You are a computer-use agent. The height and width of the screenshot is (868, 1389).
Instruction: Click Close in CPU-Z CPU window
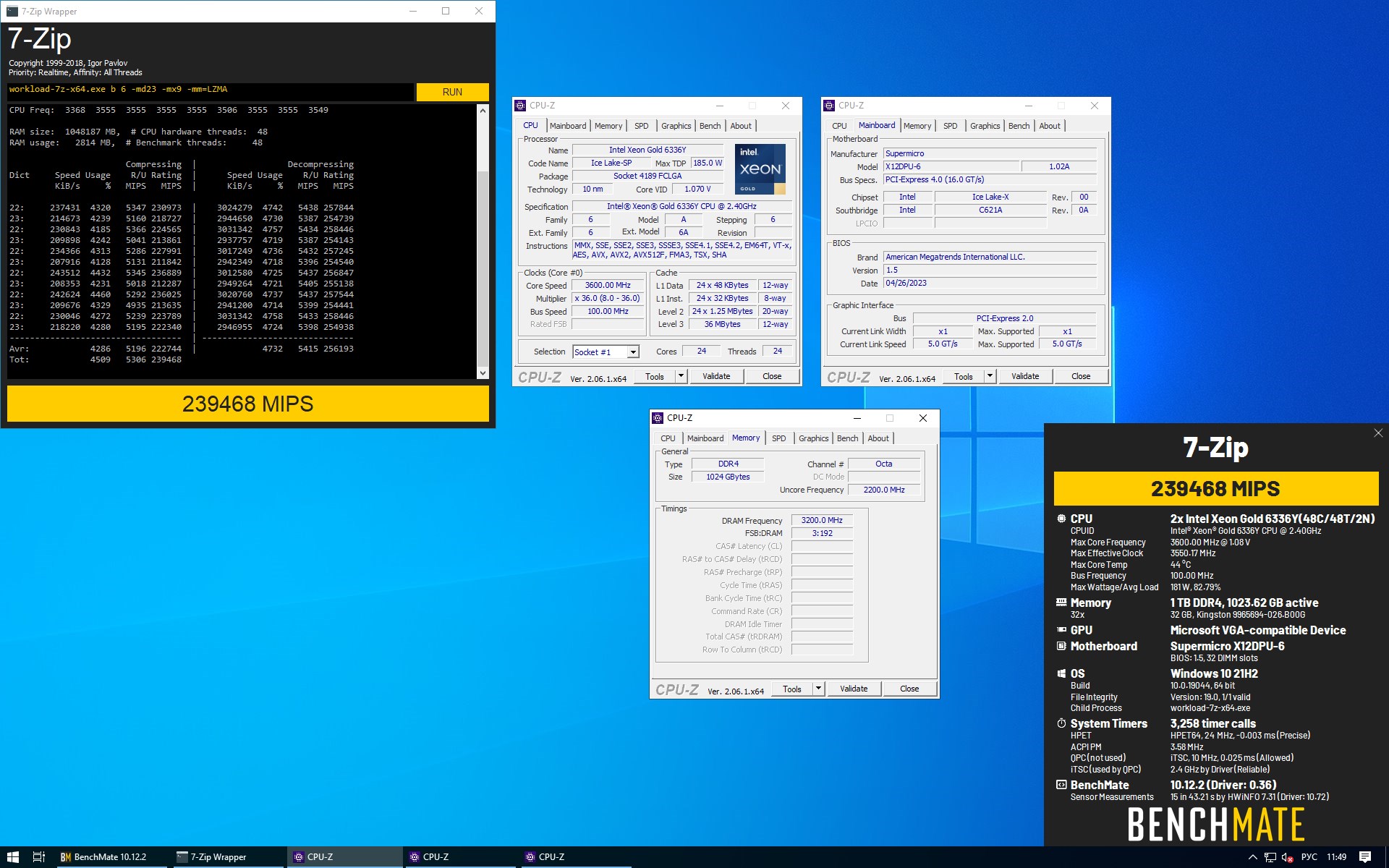pyautogui.click(x=772, y=377)
